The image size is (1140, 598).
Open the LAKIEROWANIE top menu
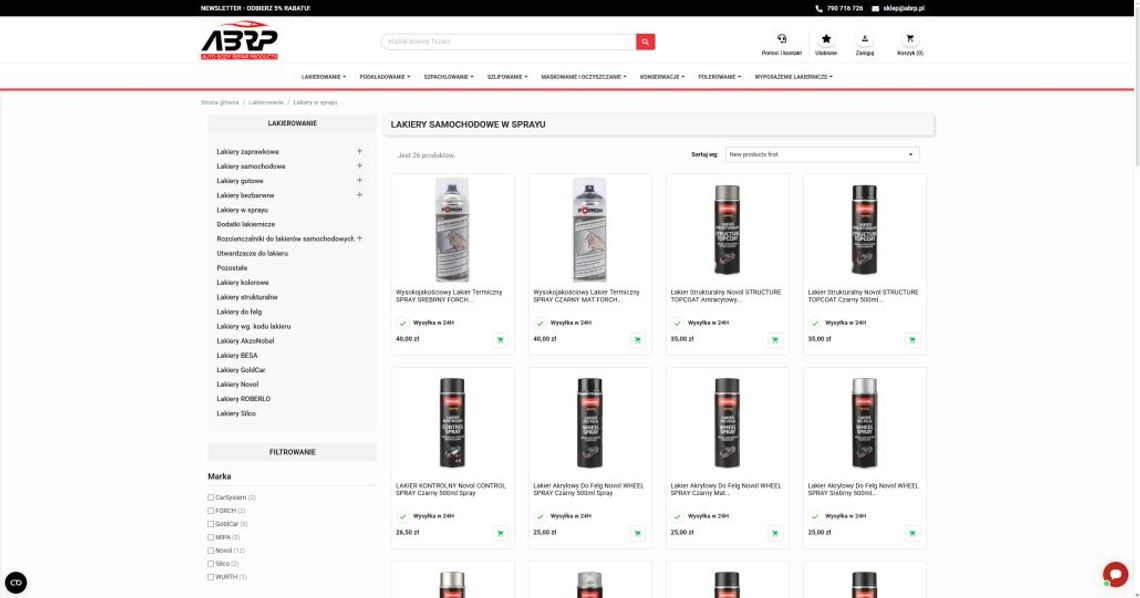(324, 77)
